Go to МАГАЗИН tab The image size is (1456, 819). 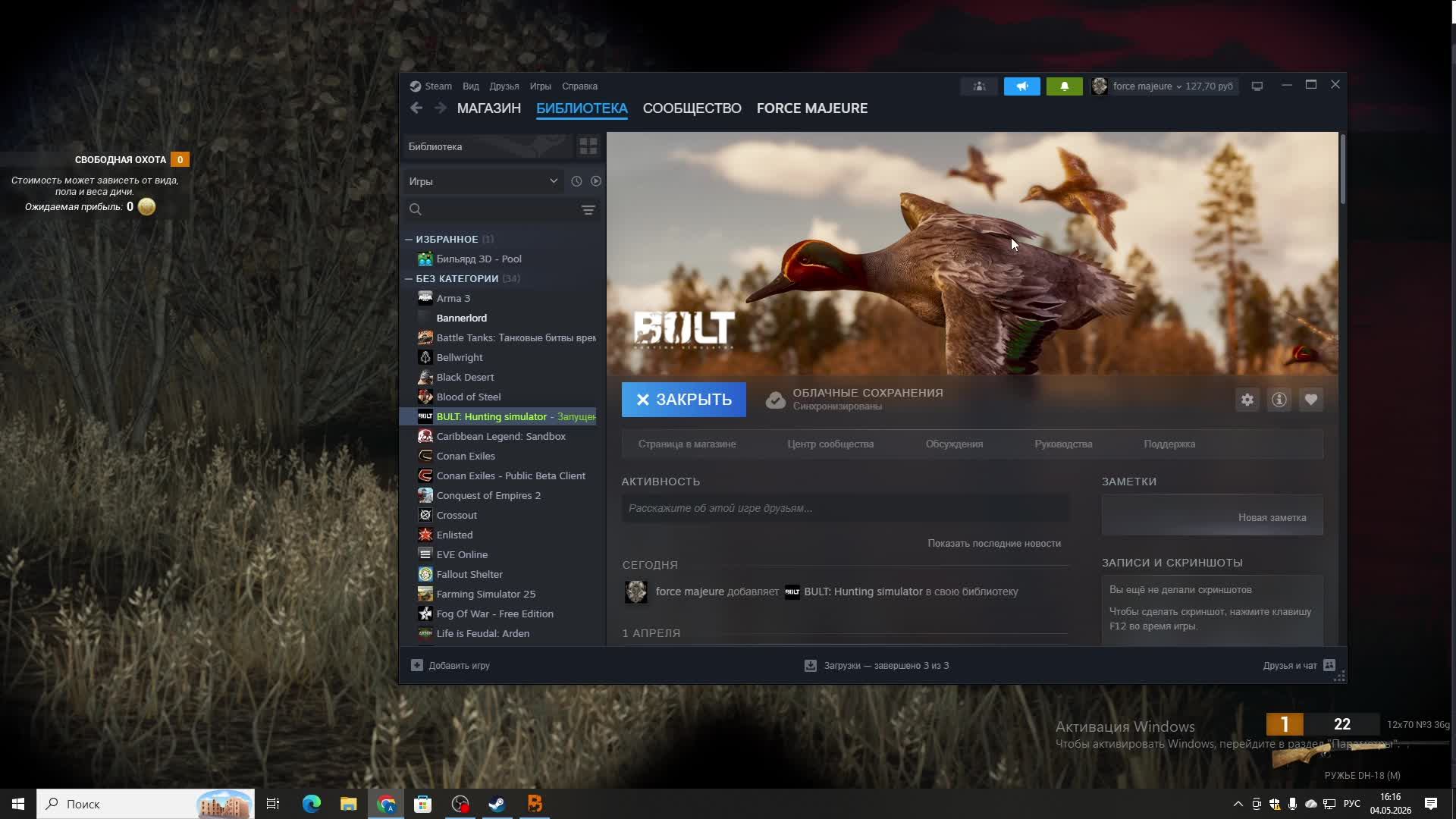point(488,108)
